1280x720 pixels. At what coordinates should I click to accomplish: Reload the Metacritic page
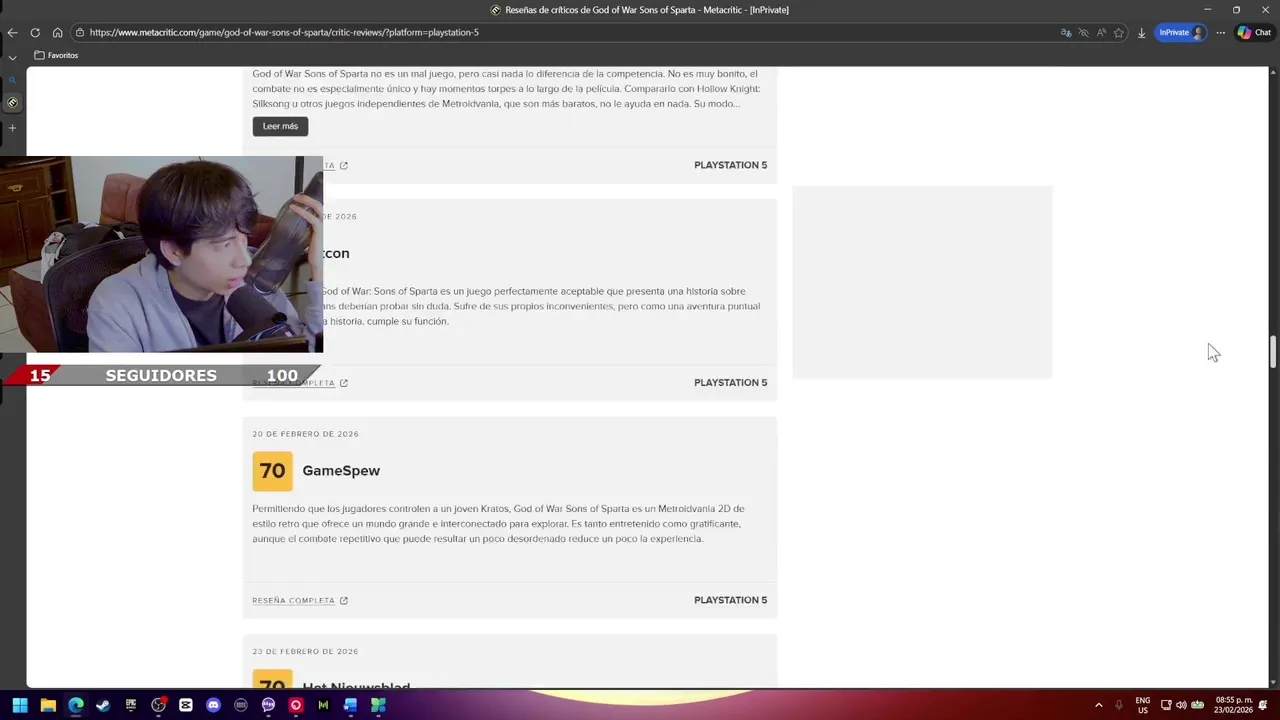coord(35,32)
